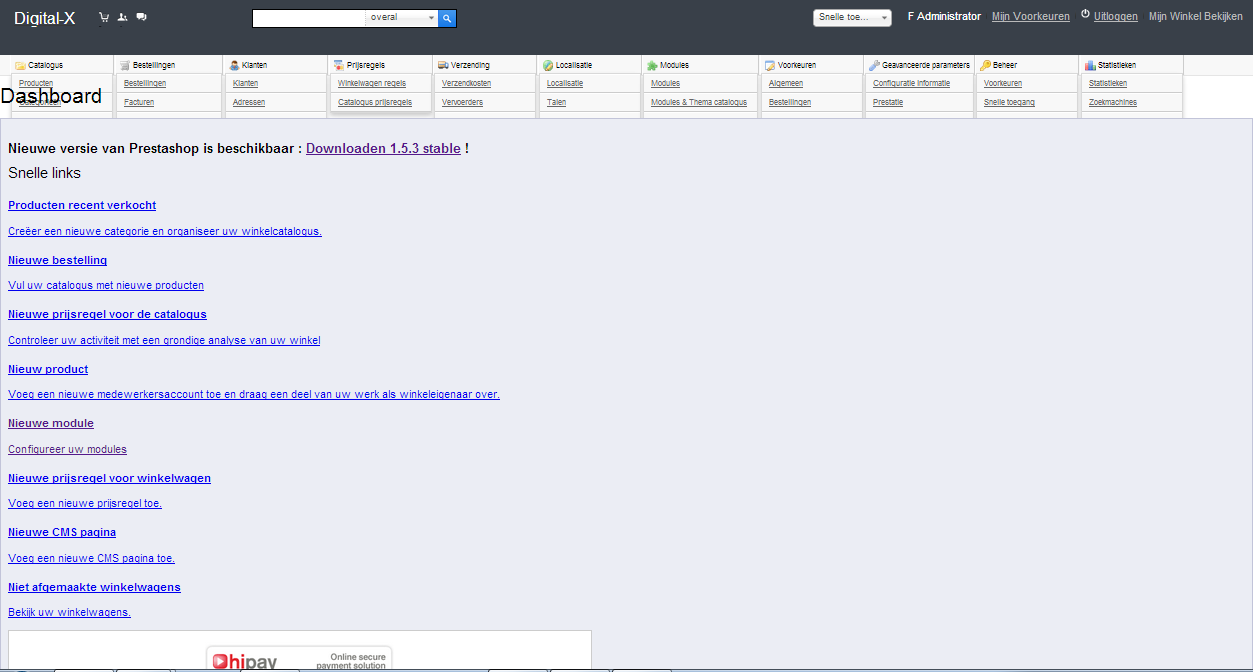
Task: Open the 'Snelle toe...' quick access dropdown
Action: [852, 17]
